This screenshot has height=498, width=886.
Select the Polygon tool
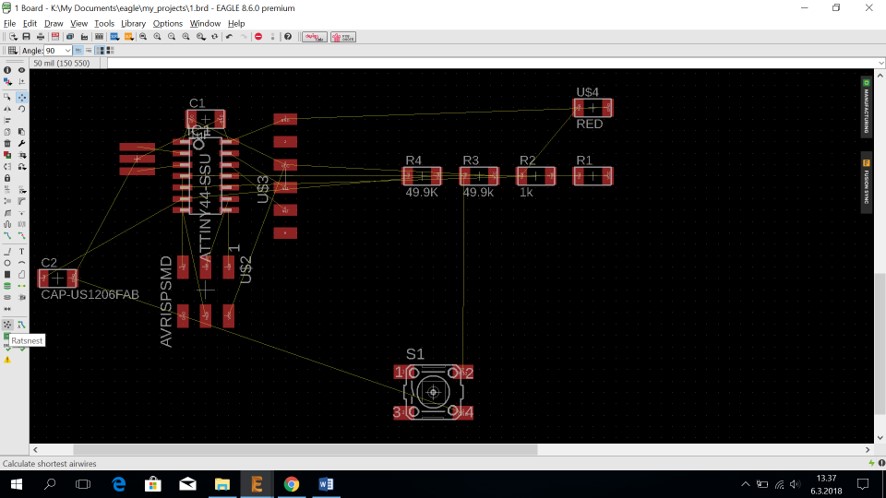click(x=21, y=275)
